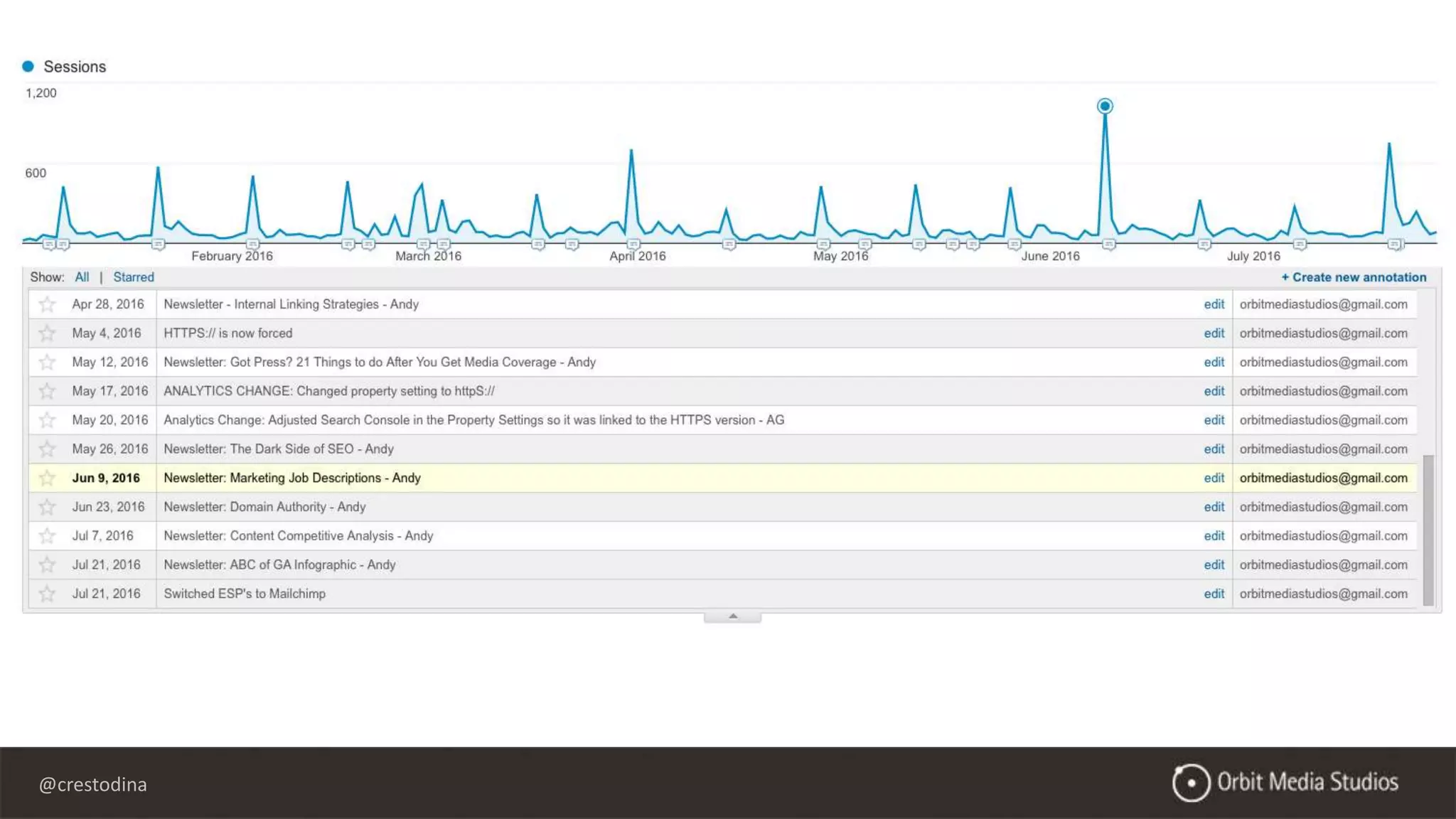
Task: Edit the Switched ESP's to Mailchimp annotation
Action: click(x=1214, y=594)
